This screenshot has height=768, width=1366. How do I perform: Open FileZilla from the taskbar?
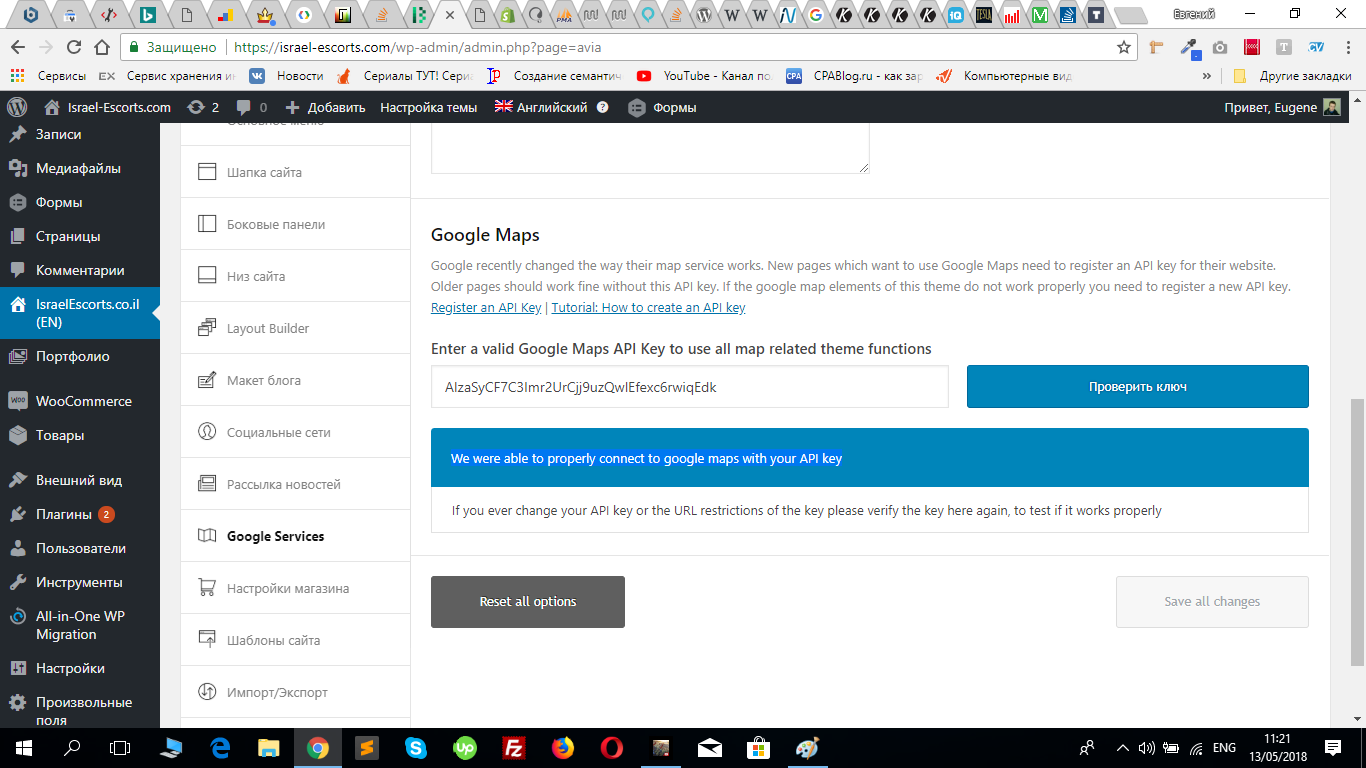(x=514, y=747)
